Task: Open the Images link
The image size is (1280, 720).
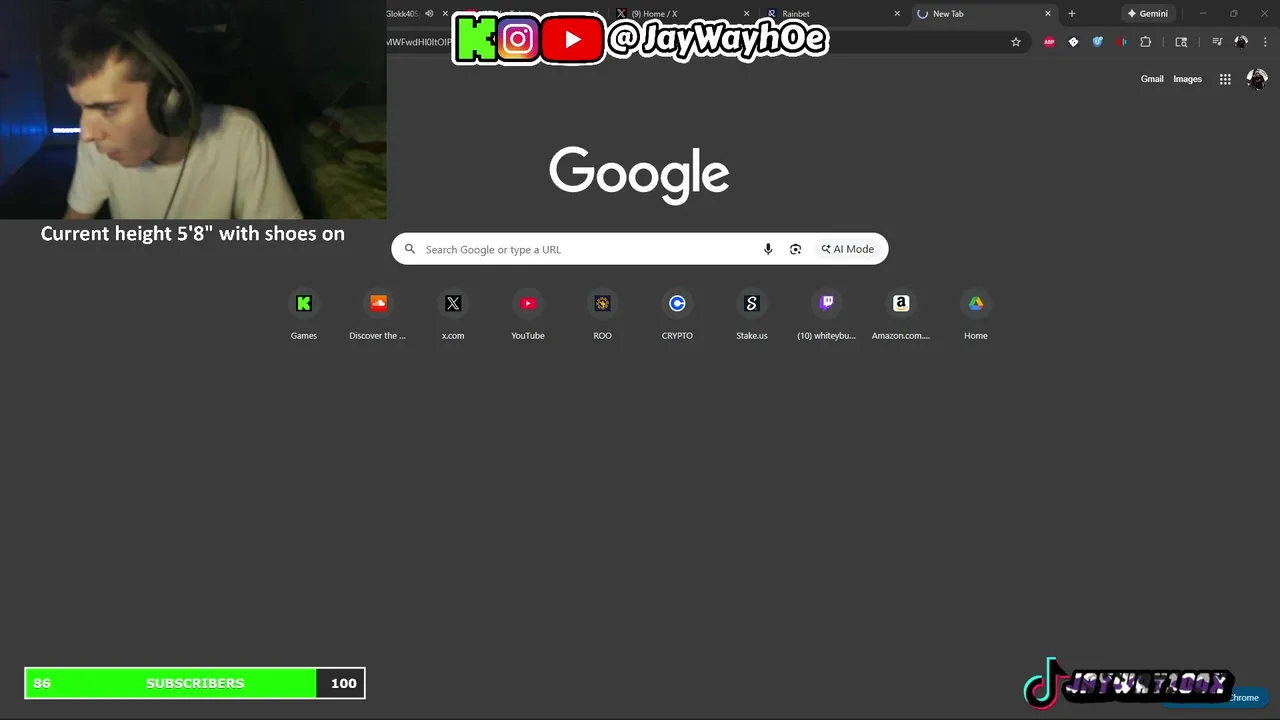Action: click(x=1187, y=79)
